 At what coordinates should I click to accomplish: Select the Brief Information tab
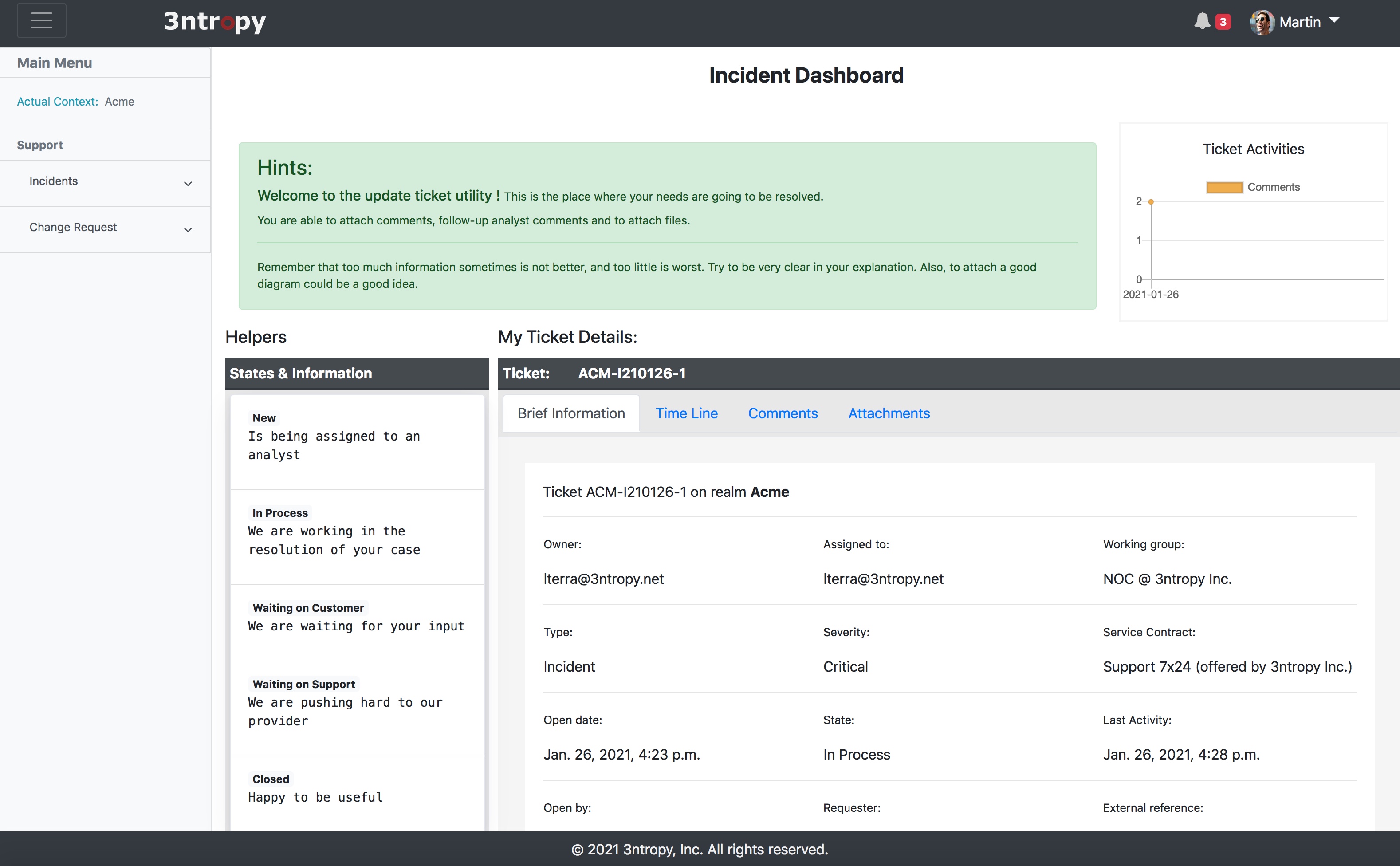pyautogui.click(x=571, y=413)
